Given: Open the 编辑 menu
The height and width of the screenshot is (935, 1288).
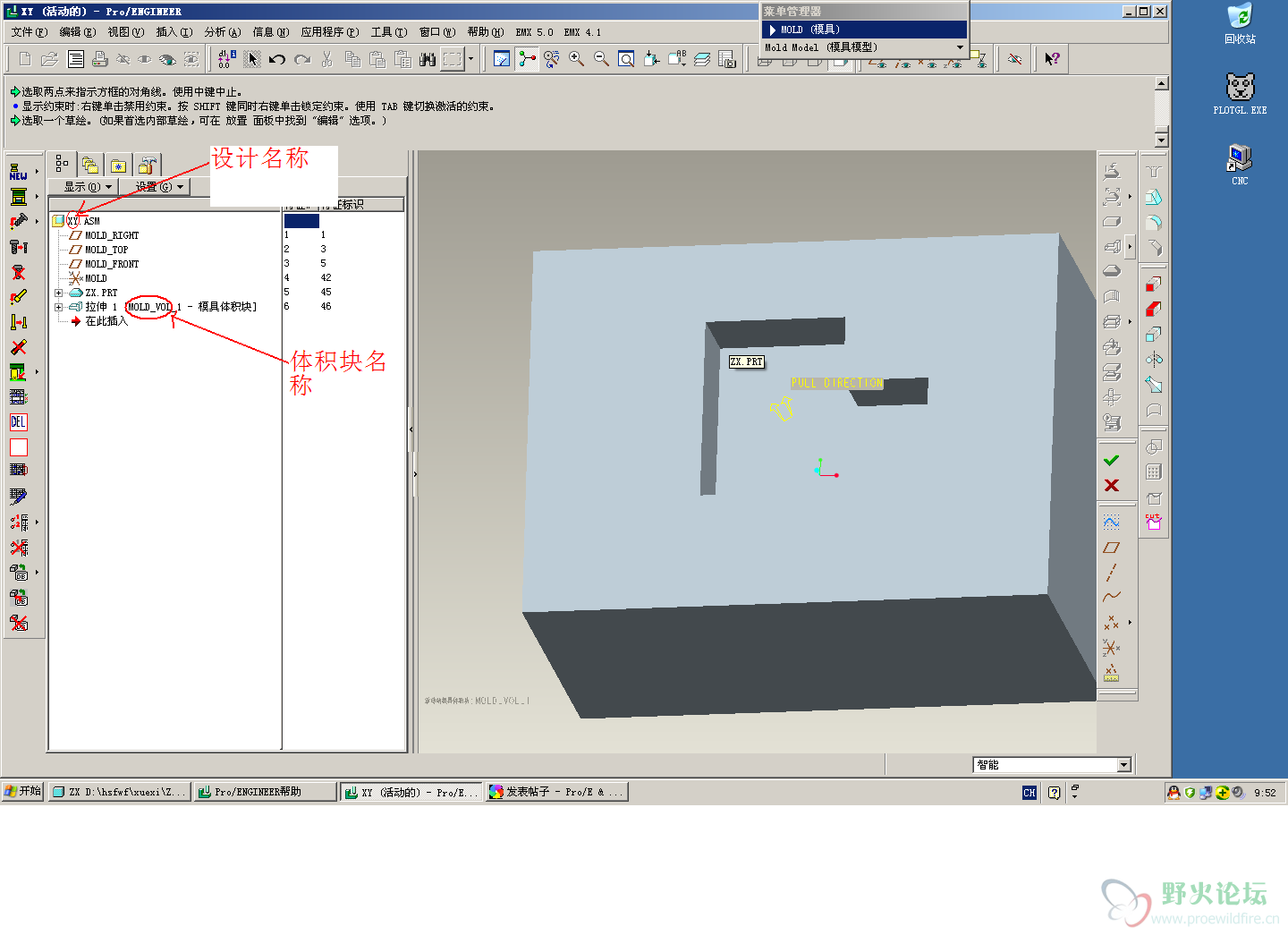Looking at the screenshot, I should [x=77, y=32].
